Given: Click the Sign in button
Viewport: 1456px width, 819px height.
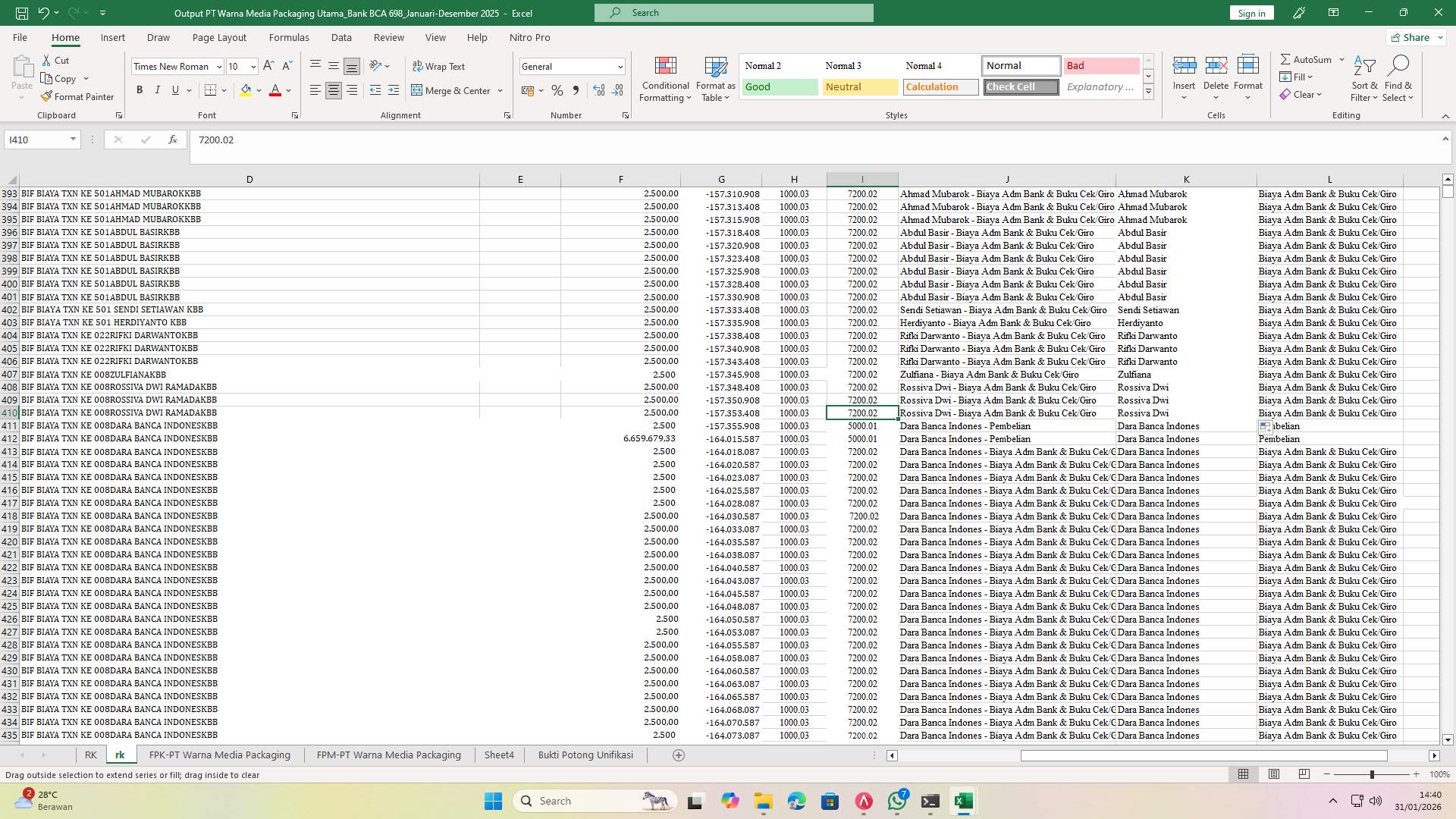Looking at the screenshot, I should click(1250, 12).
